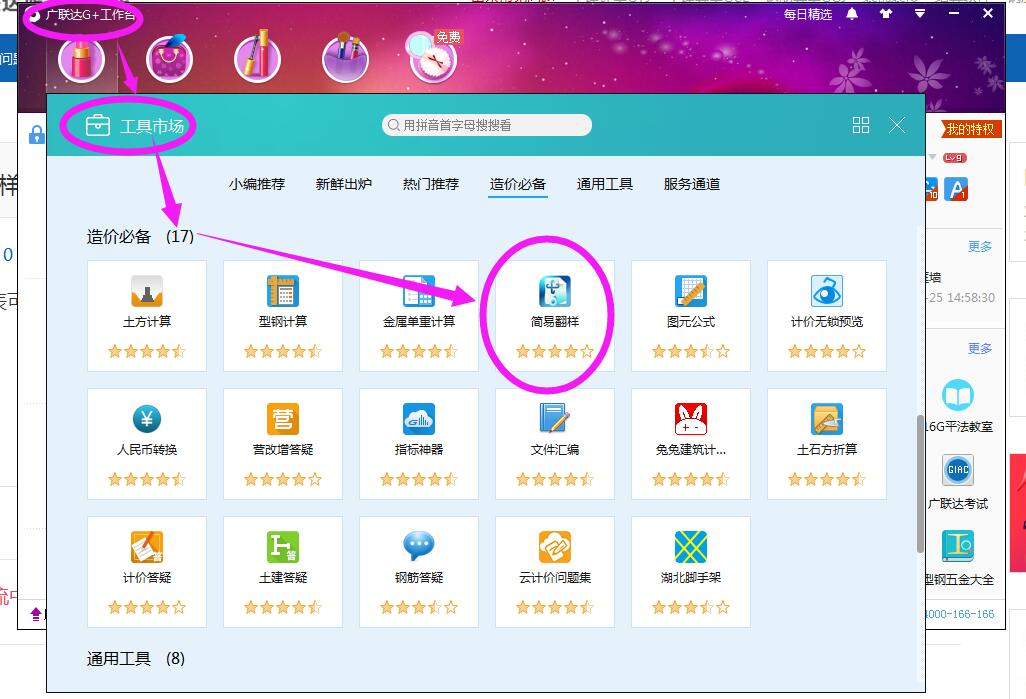Click the makeup brushes cup icon
1026x699 pixels.
tap(345, 60)
